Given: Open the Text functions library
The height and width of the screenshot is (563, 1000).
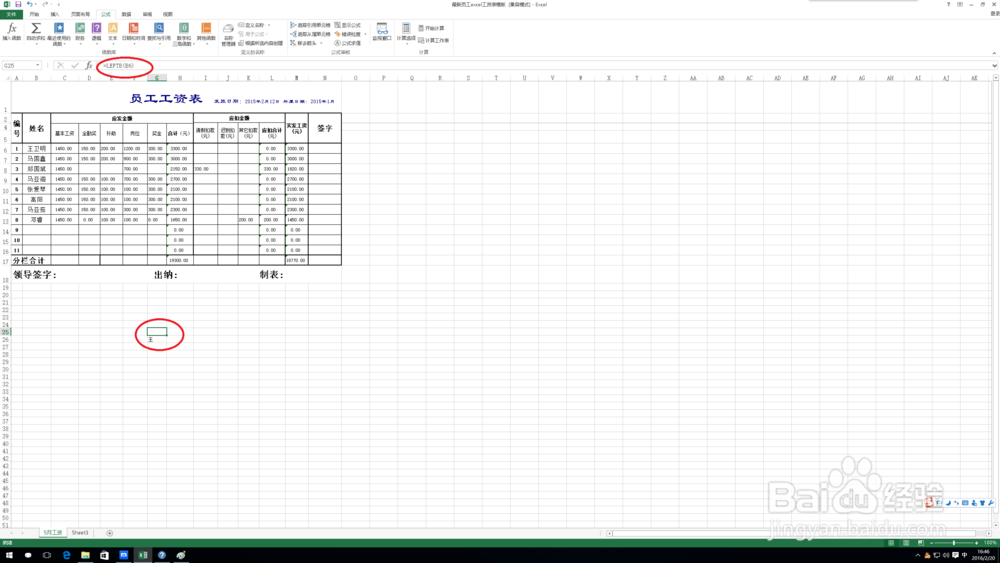Looking at the screenshot, I should [113, 32].
